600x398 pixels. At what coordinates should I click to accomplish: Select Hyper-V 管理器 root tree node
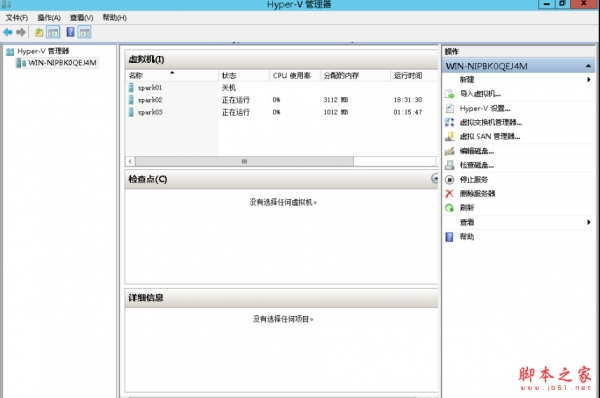pos(43,51)
